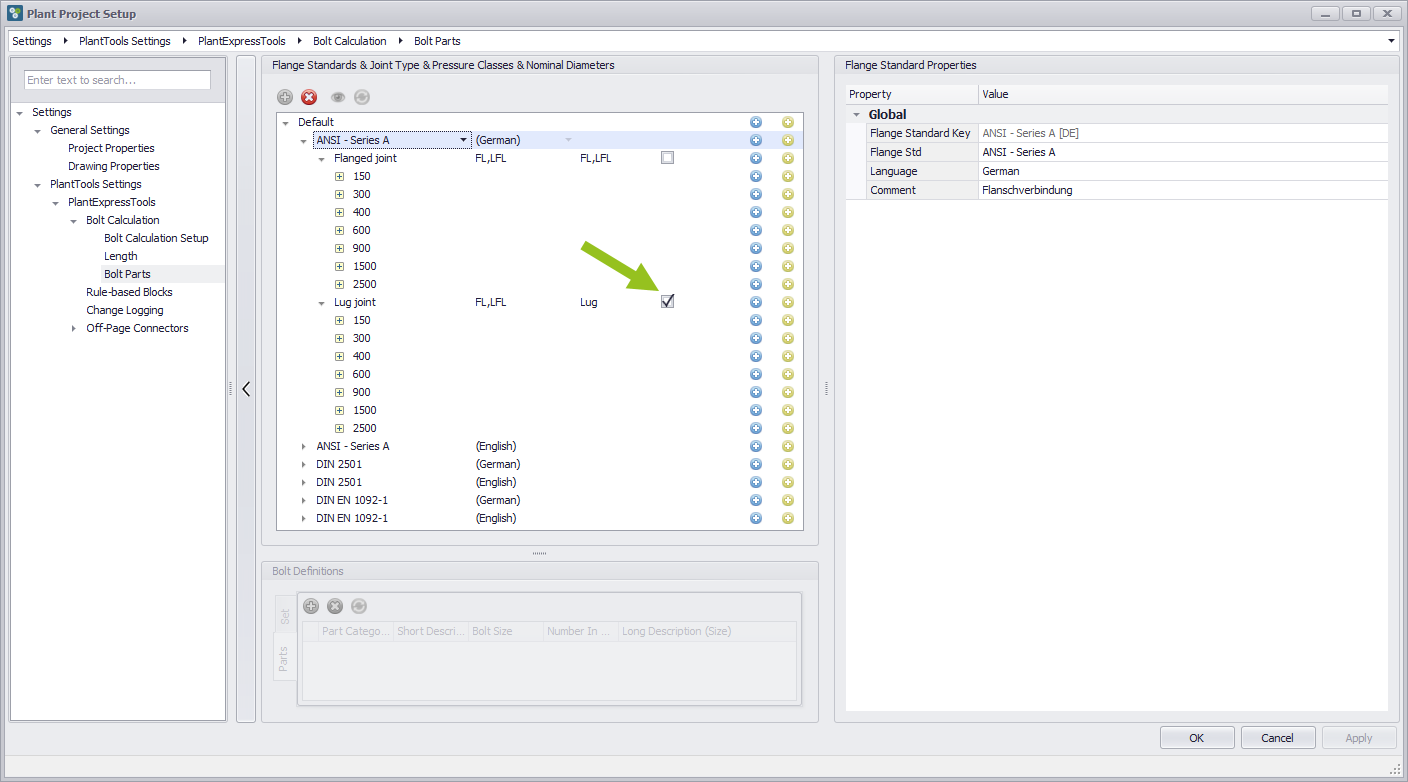Click Settings in the breadcrumb bar
Screen dimensions: 1408x782
coord(32,41)
